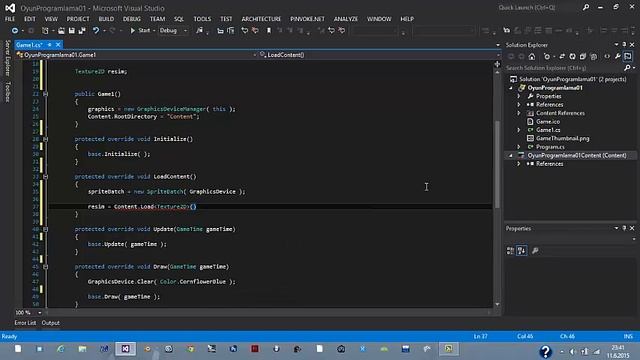Image resolution: width=640 pixels, height=360 pixels.
Task: Open the FILE menu
Action: tap(10, 19)
